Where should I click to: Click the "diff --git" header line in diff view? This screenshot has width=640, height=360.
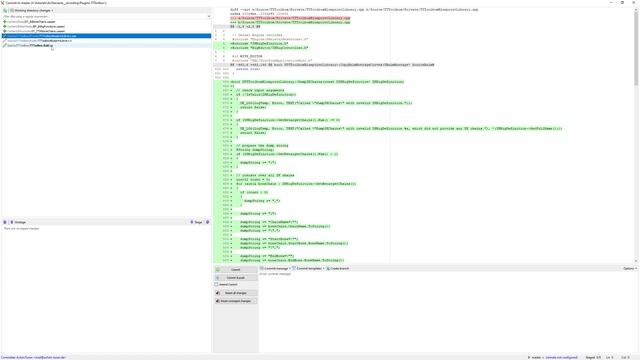point(353,9)
